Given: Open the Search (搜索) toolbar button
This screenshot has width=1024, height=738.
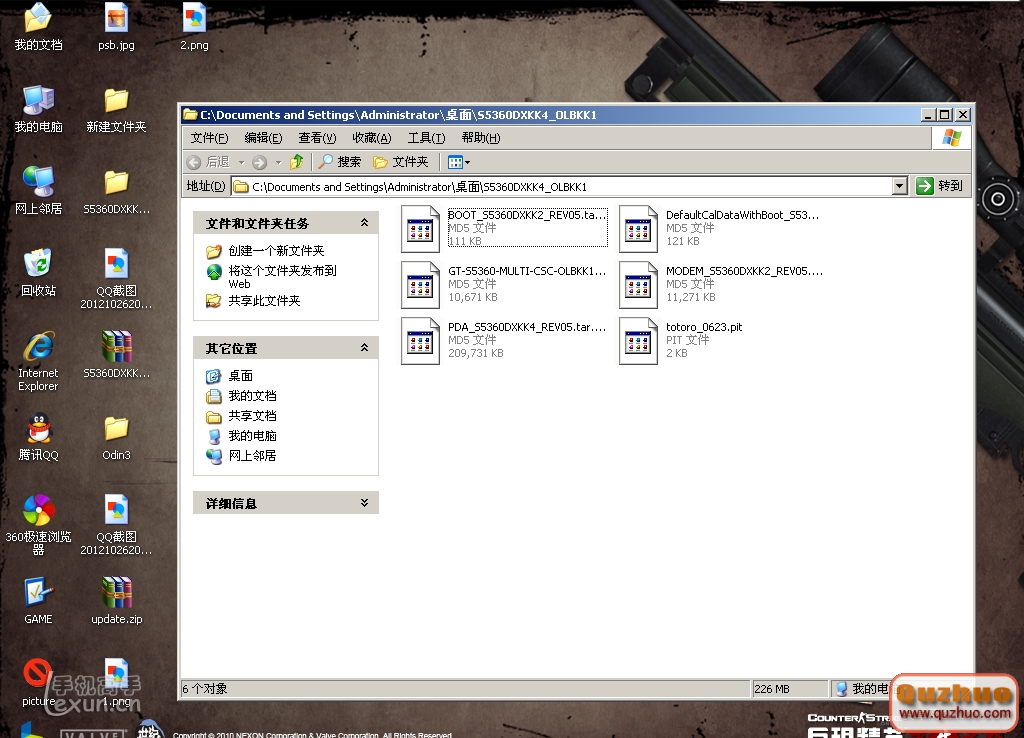Looking at the screenshot, I should (x=340, y=161).
